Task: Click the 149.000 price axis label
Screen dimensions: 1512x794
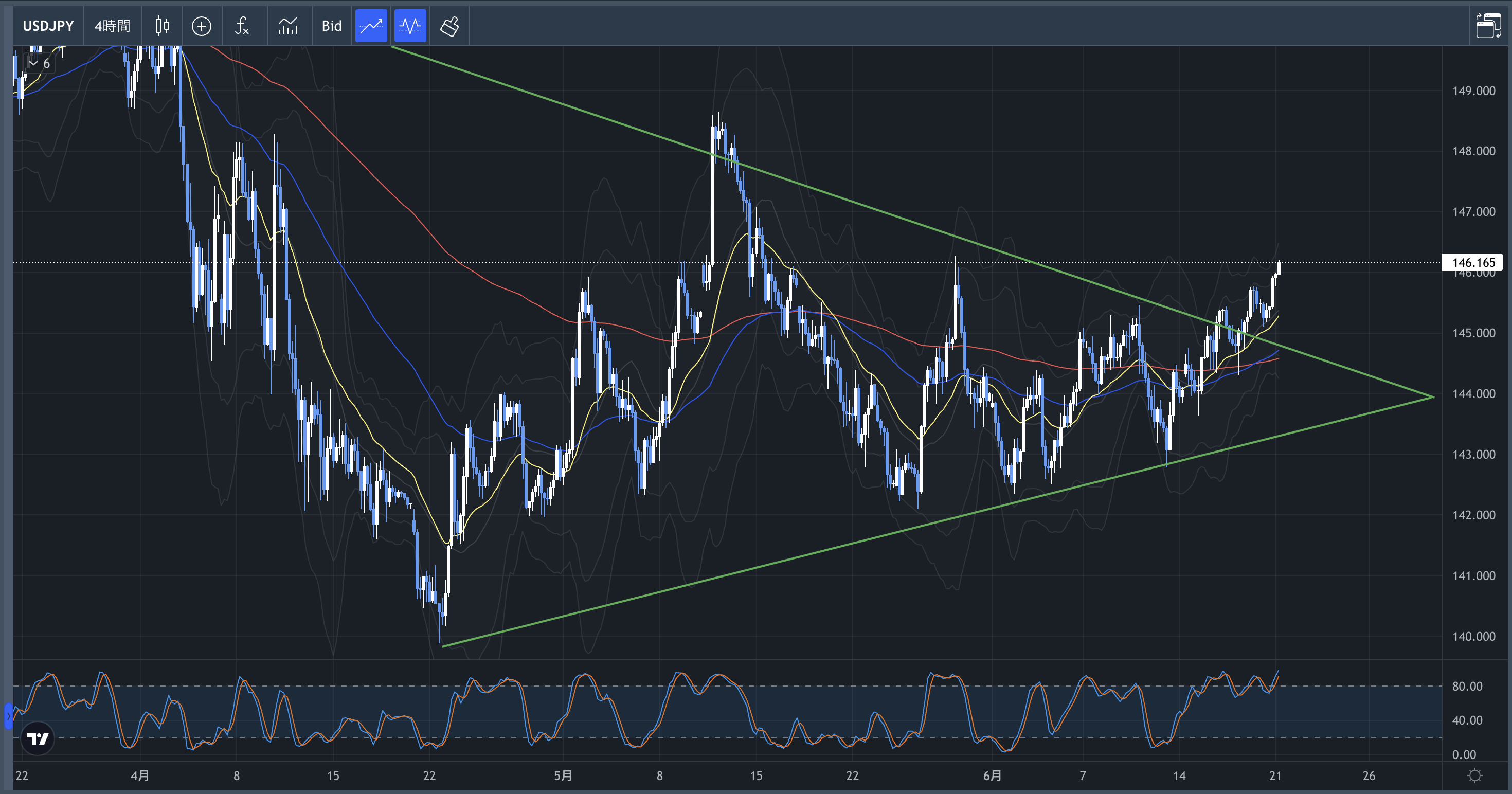Action: pyautogui.click(x=1473, y=91)
